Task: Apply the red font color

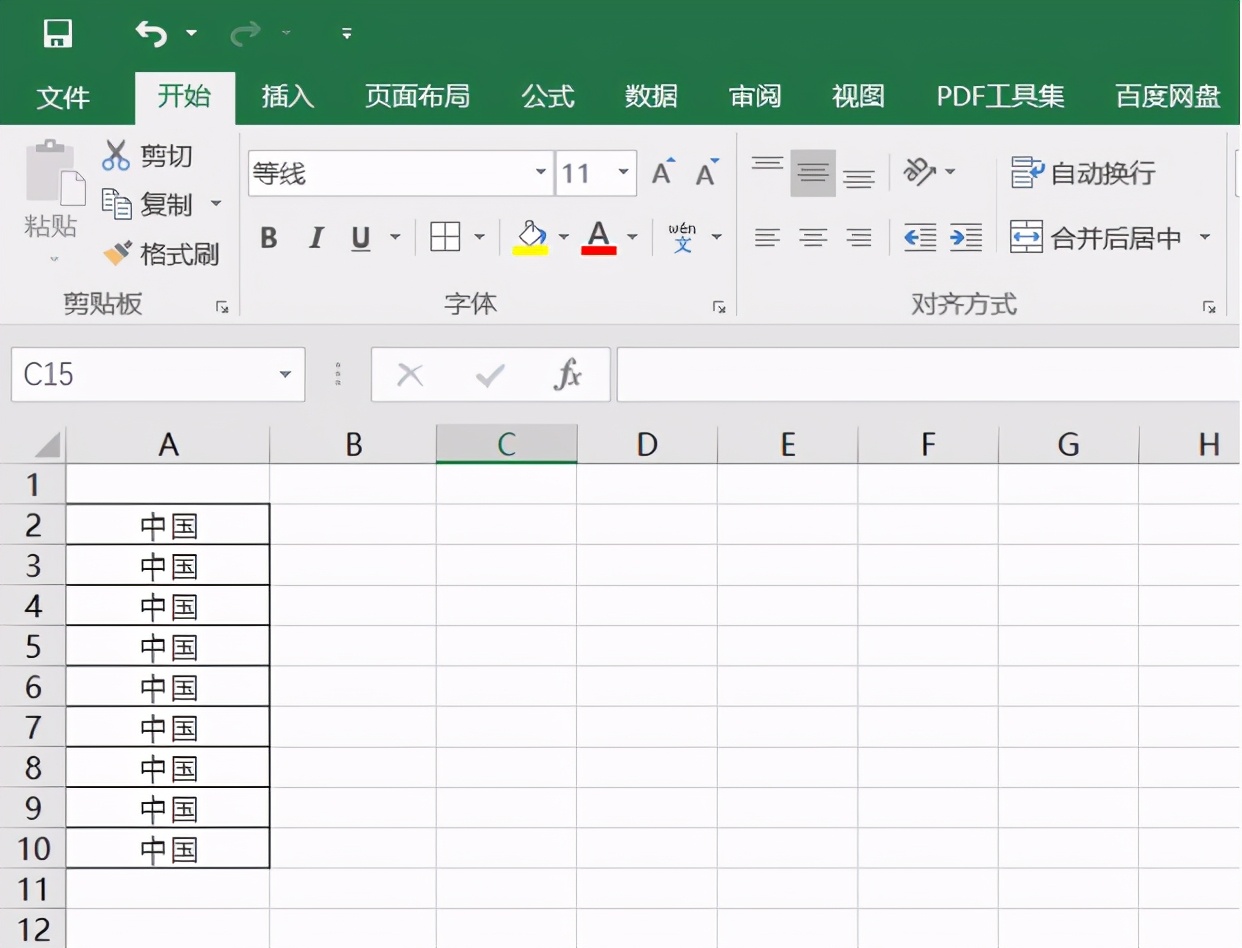Action: coord(598,237)
